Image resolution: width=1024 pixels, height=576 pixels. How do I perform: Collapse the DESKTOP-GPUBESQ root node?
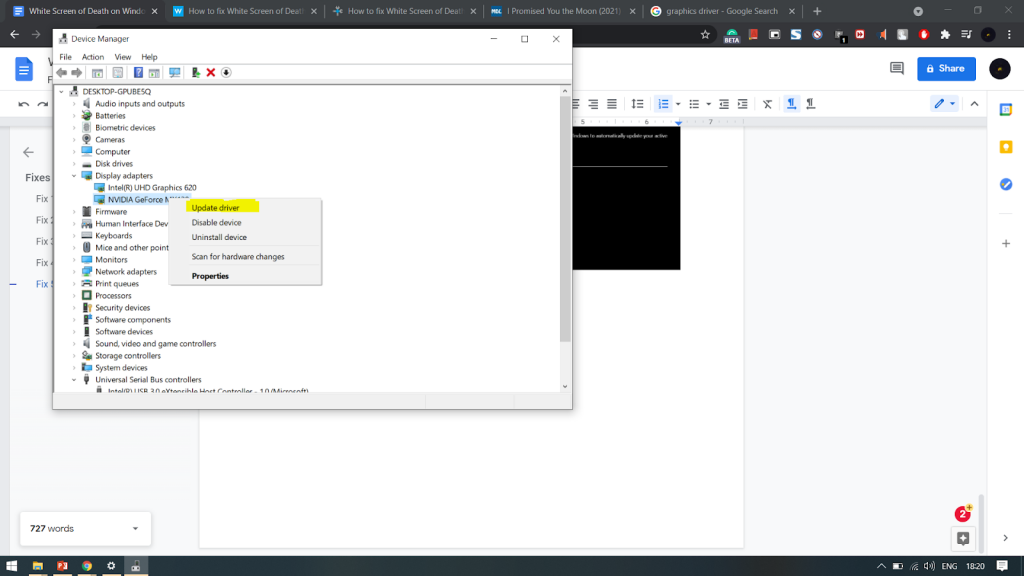(x=61, y=91)
